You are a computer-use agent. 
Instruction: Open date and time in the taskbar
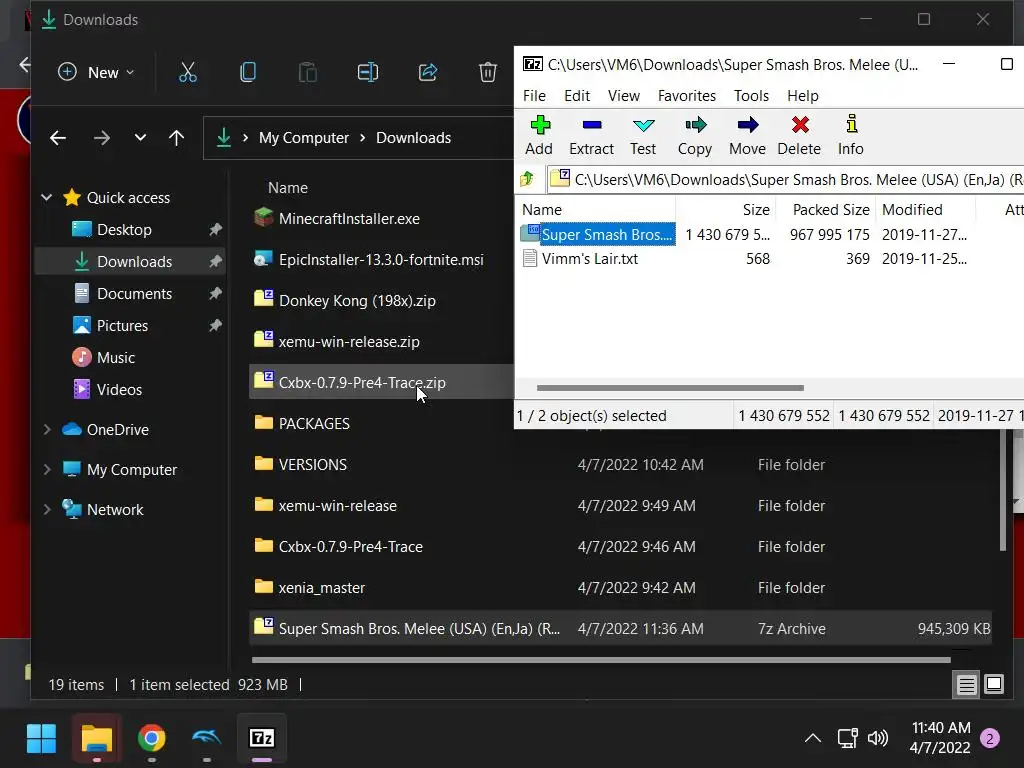tap(940, 737)
